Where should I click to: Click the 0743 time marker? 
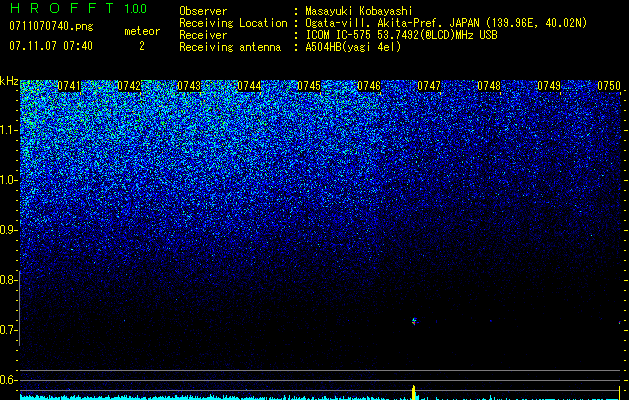click(x=189, y=86)
